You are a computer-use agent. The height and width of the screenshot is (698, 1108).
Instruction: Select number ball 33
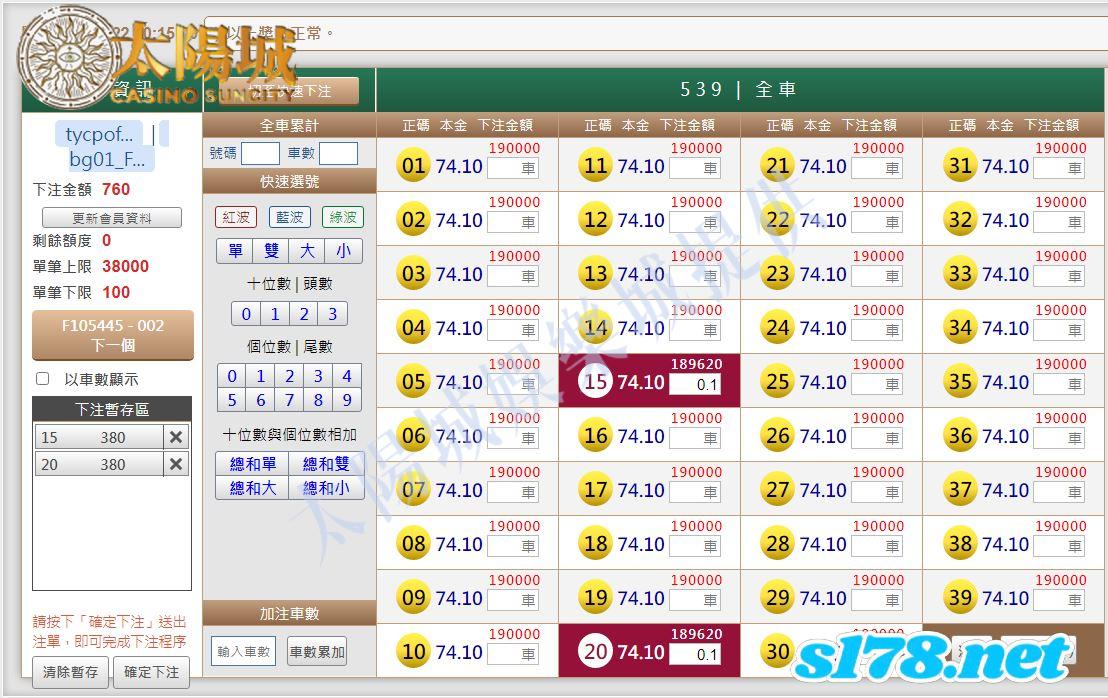[x=960, y=273]
